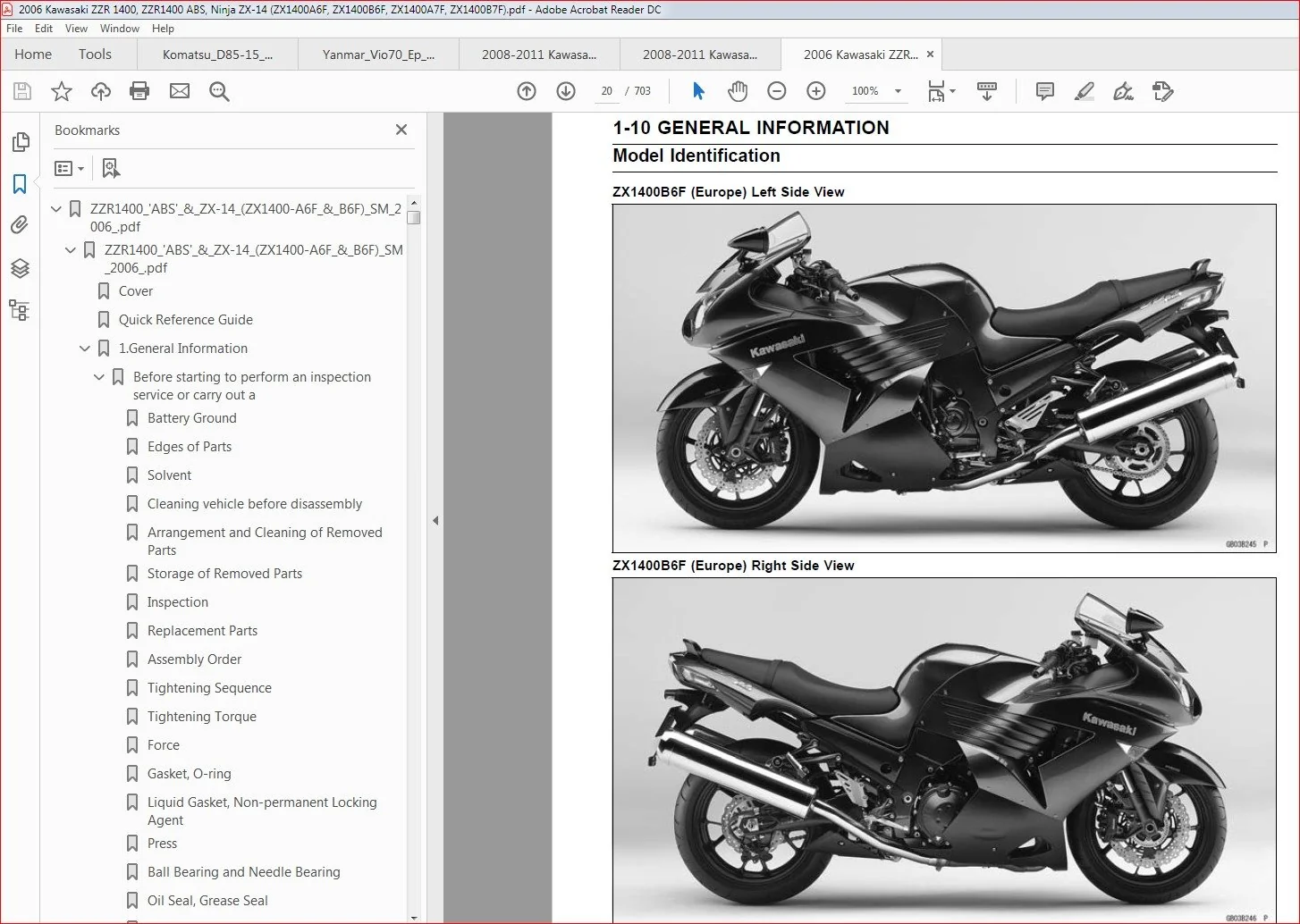1300x924 pixels.
Task: Click bookmarks panel scrollbar down arrow
Action: 413,917
